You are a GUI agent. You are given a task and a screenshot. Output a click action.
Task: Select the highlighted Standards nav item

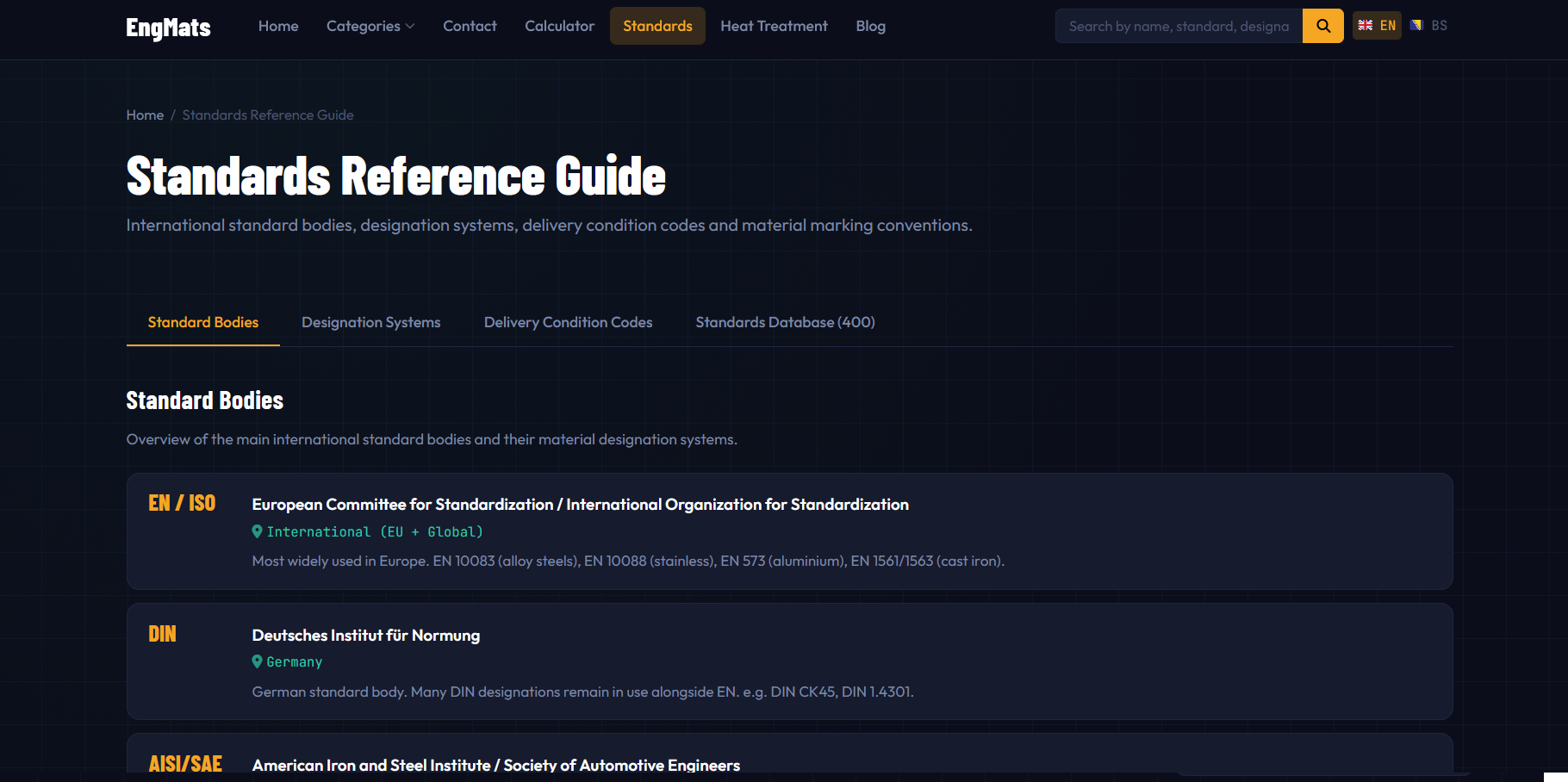coord(657,26)
